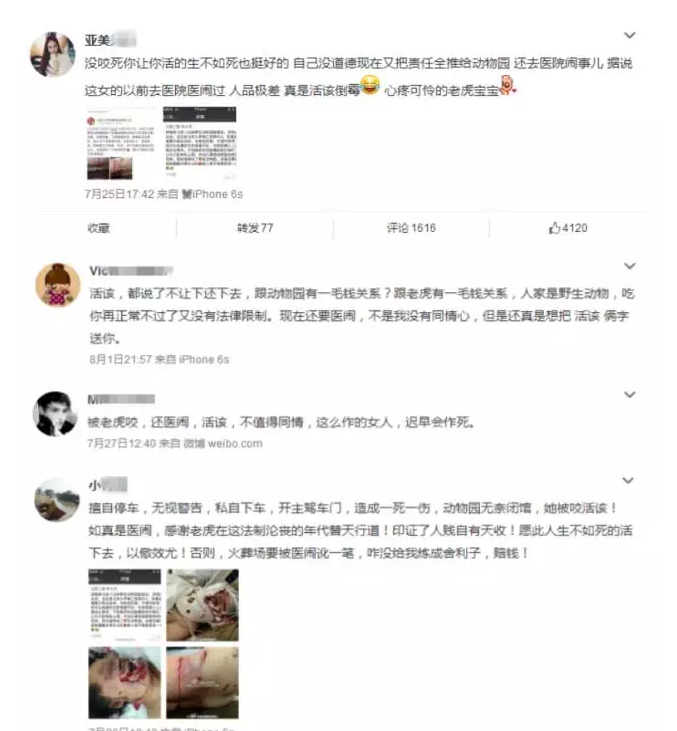Open the chevron menu on the third comment

coord(629,395)
